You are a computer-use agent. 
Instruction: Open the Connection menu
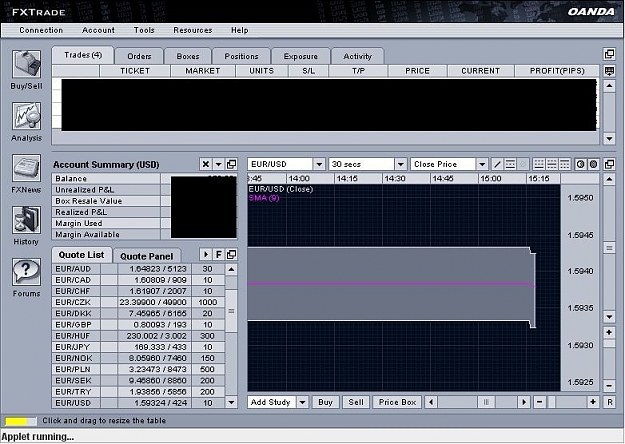(41, 30)
